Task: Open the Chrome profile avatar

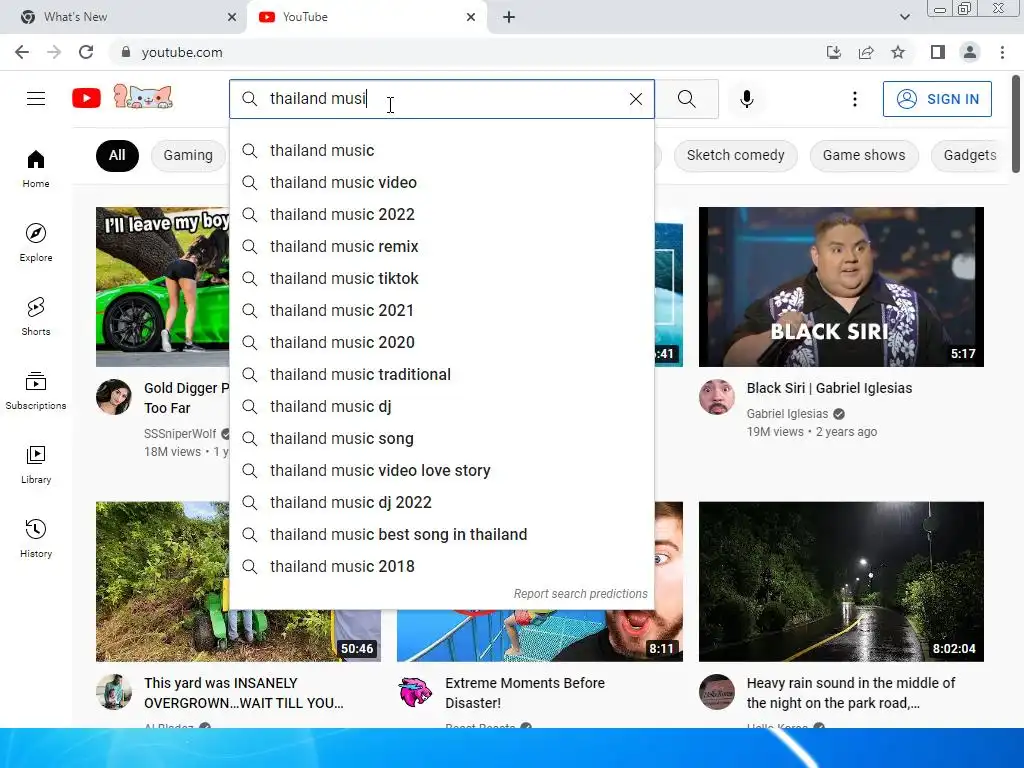Action: [x=970, y=52]
